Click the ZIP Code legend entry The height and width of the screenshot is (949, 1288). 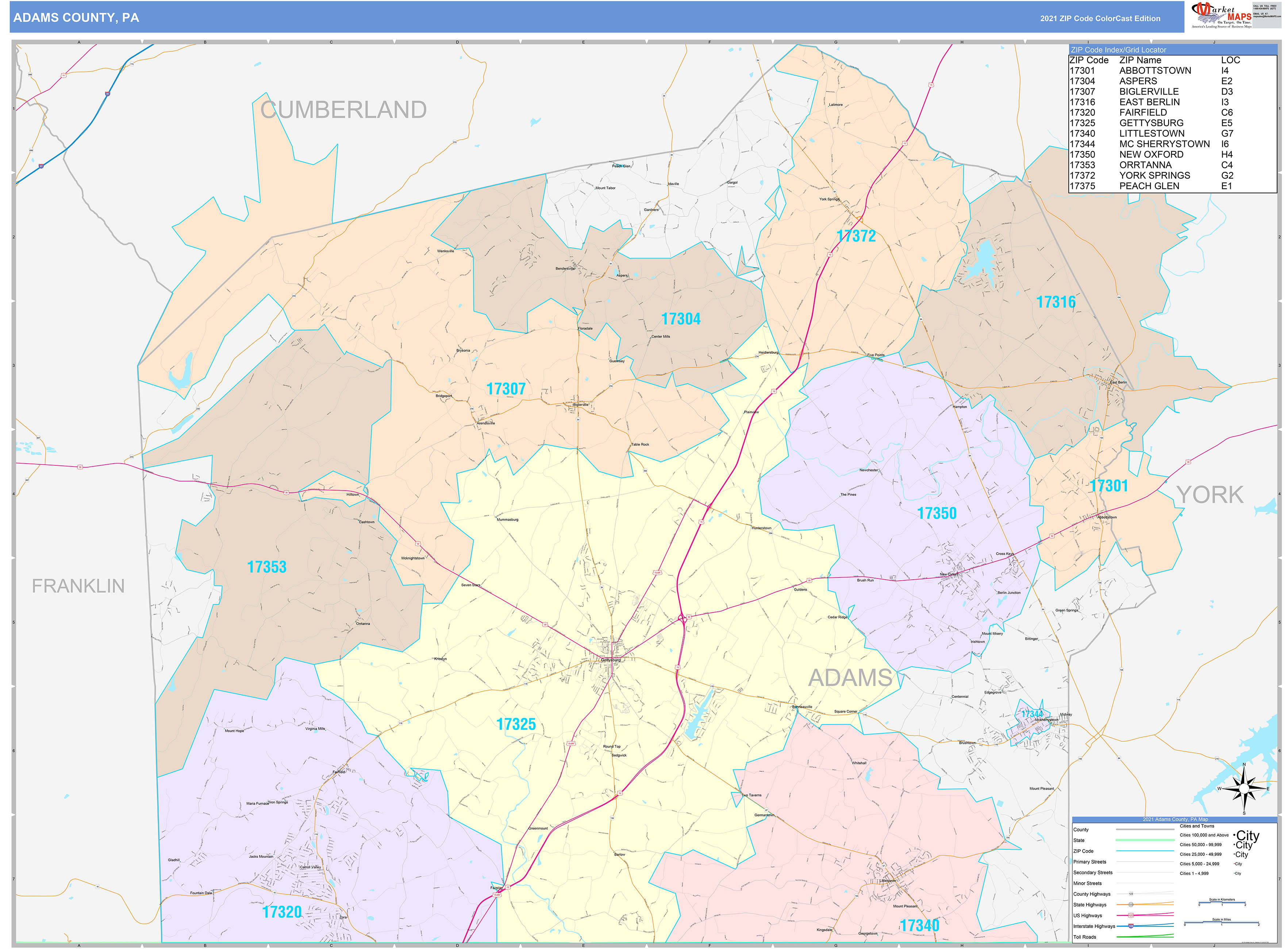(1123, 851)
